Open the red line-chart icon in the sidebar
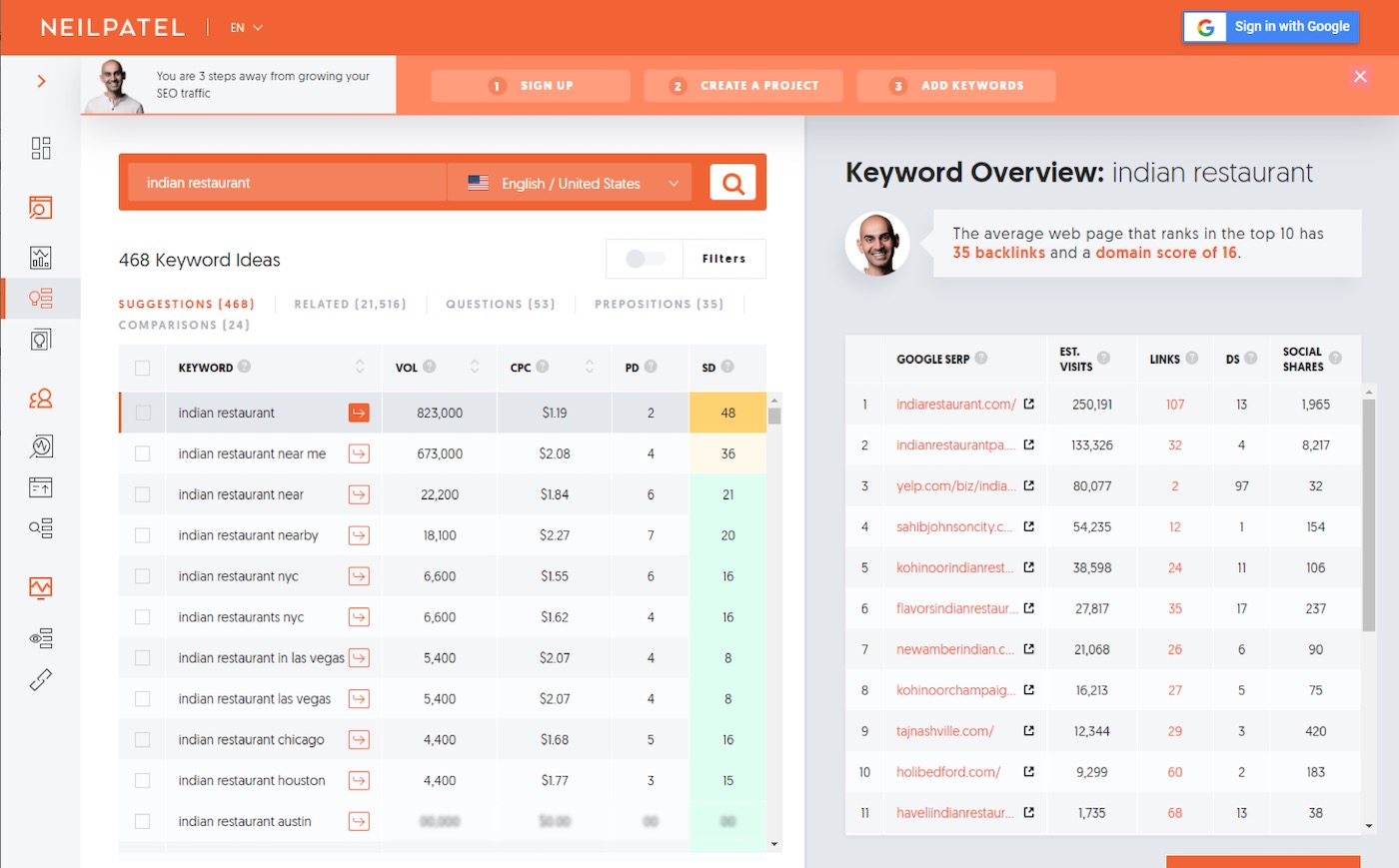Viewport: 1399px width, 868px height. click(x=41, y=587)
